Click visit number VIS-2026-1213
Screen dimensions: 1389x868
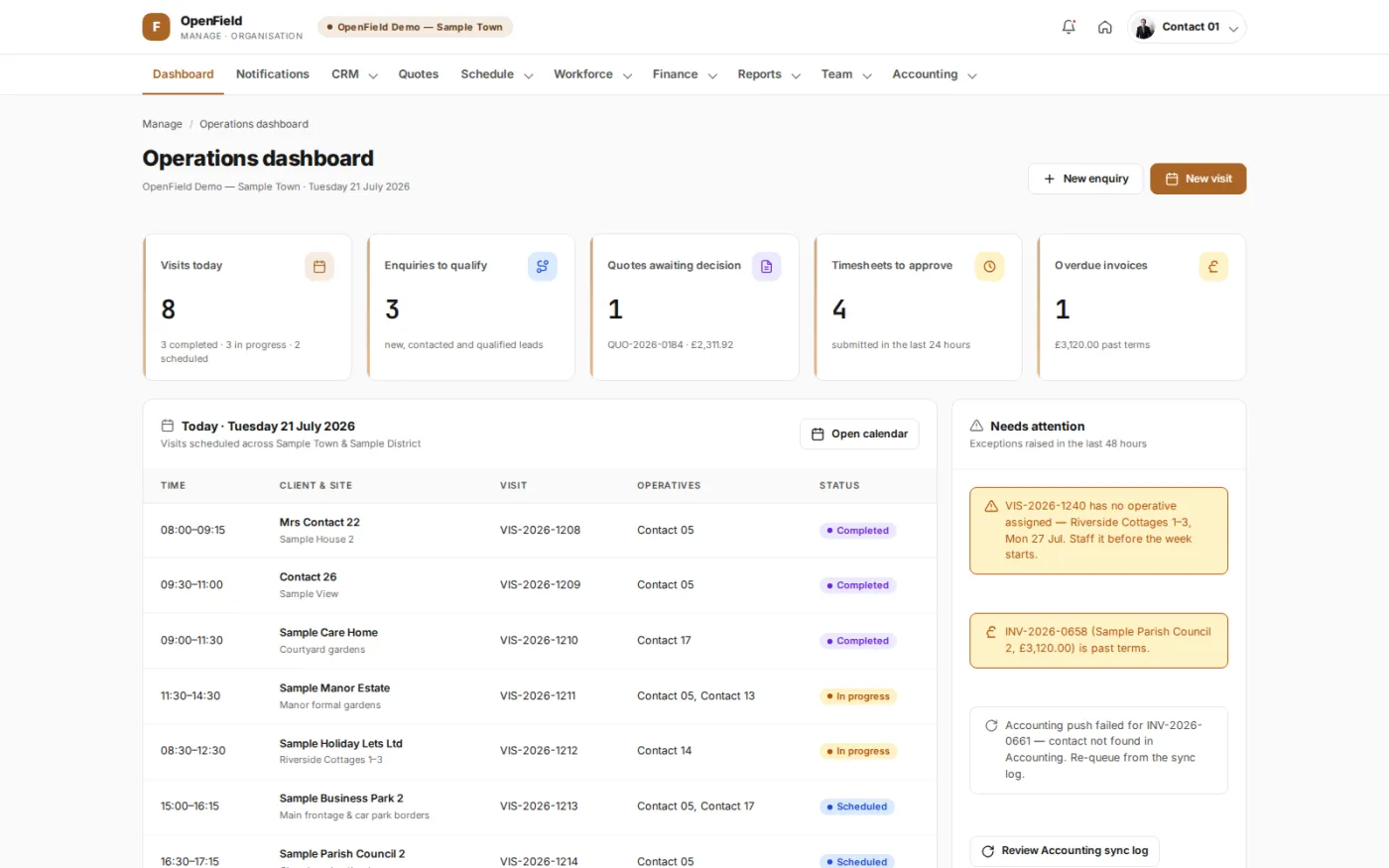[x=539, y=806]
